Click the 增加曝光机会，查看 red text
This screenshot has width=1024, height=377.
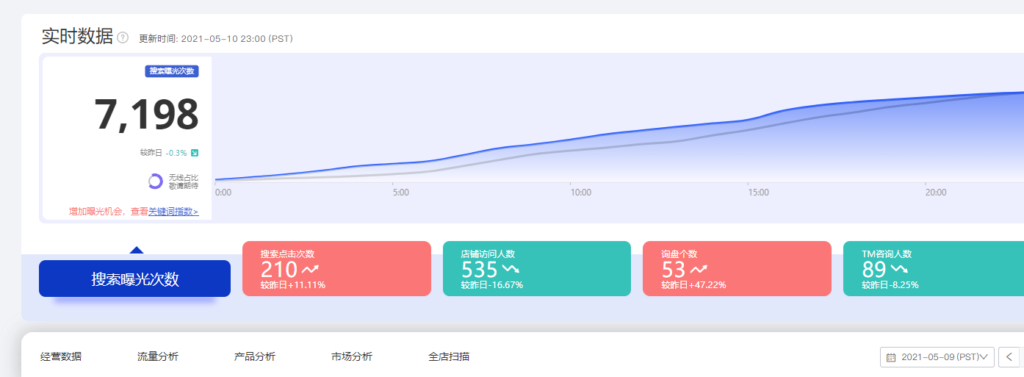109,212
